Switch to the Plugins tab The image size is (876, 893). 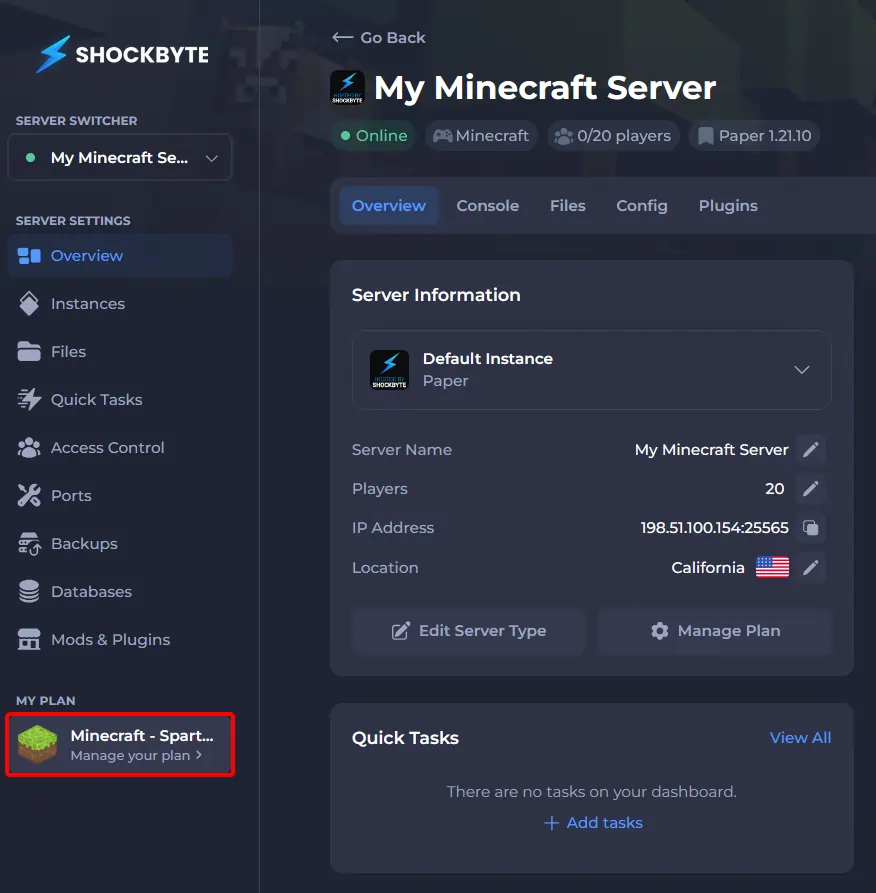(x=727, y=206)
